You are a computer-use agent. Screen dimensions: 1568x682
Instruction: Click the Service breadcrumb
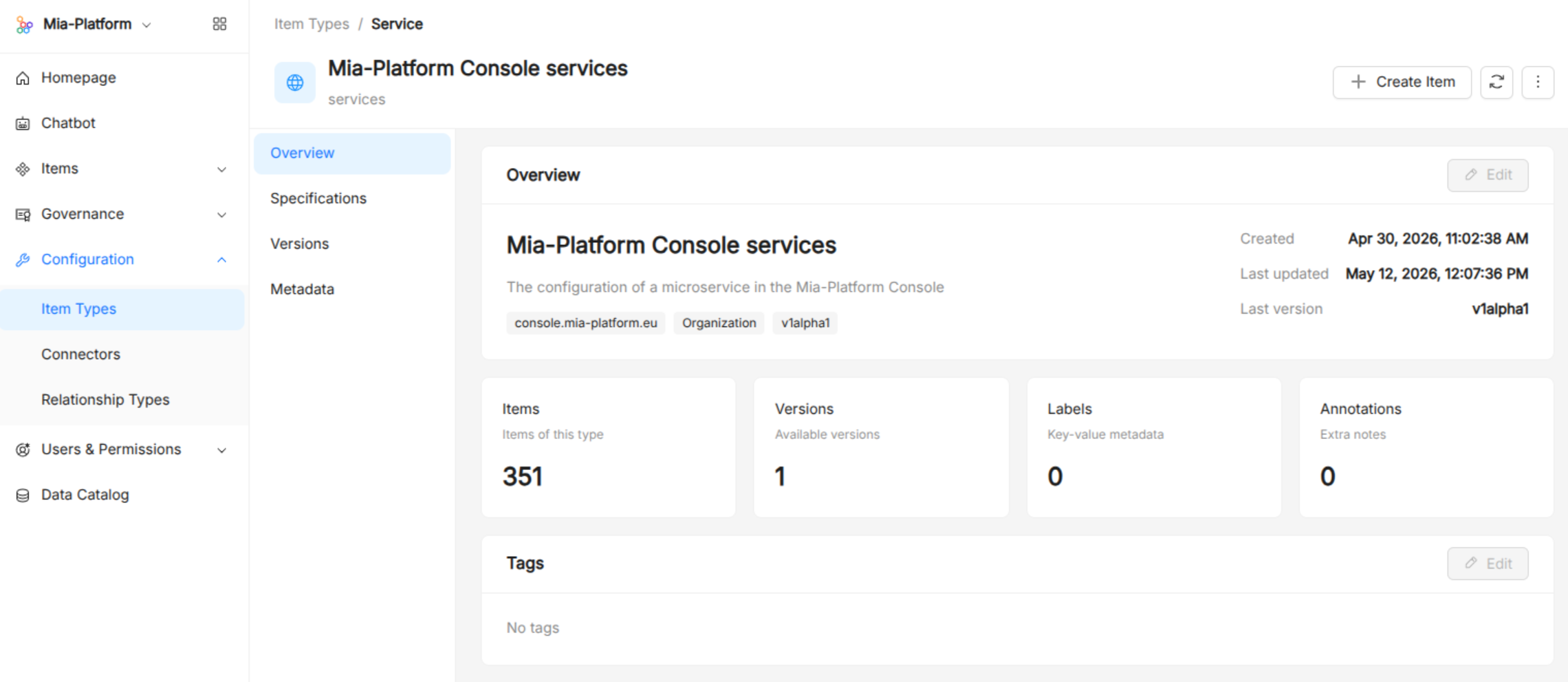[x=397, y=24]
